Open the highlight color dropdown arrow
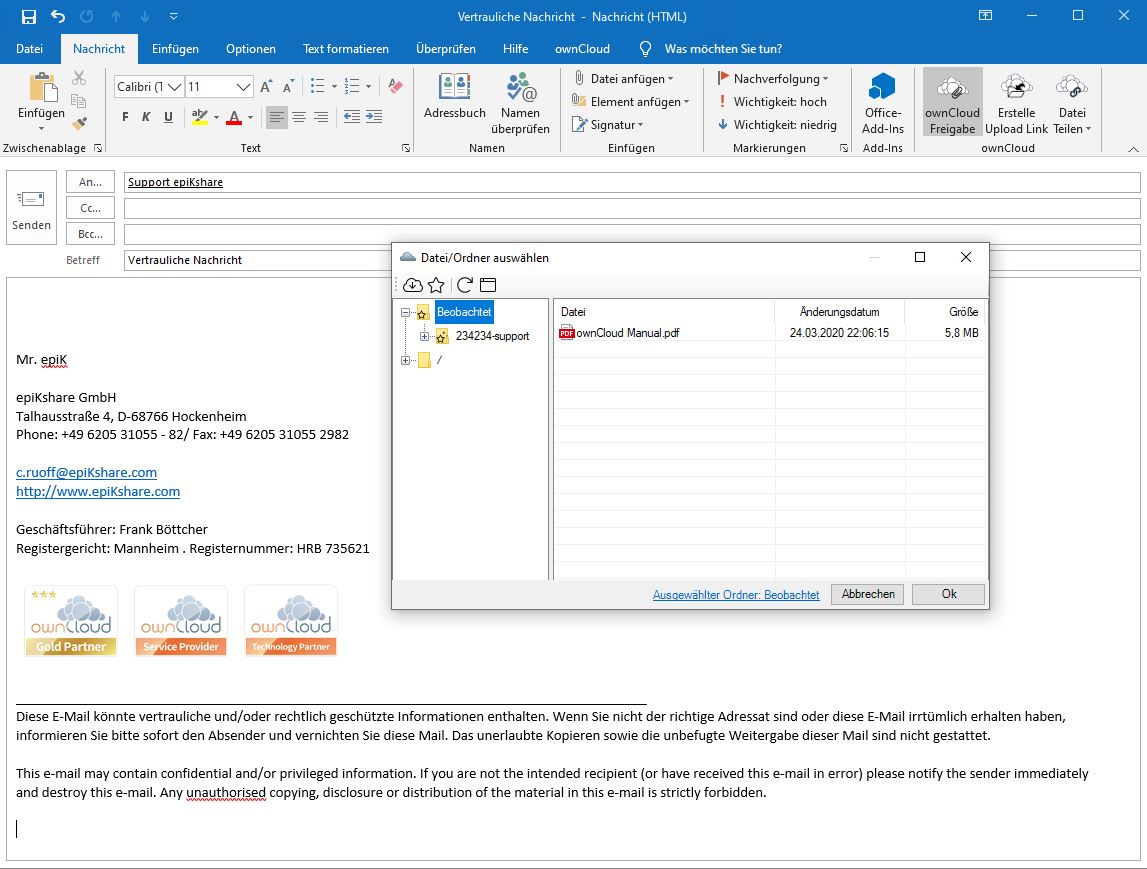Screen dimensions: 1147x869 (216, 117)
